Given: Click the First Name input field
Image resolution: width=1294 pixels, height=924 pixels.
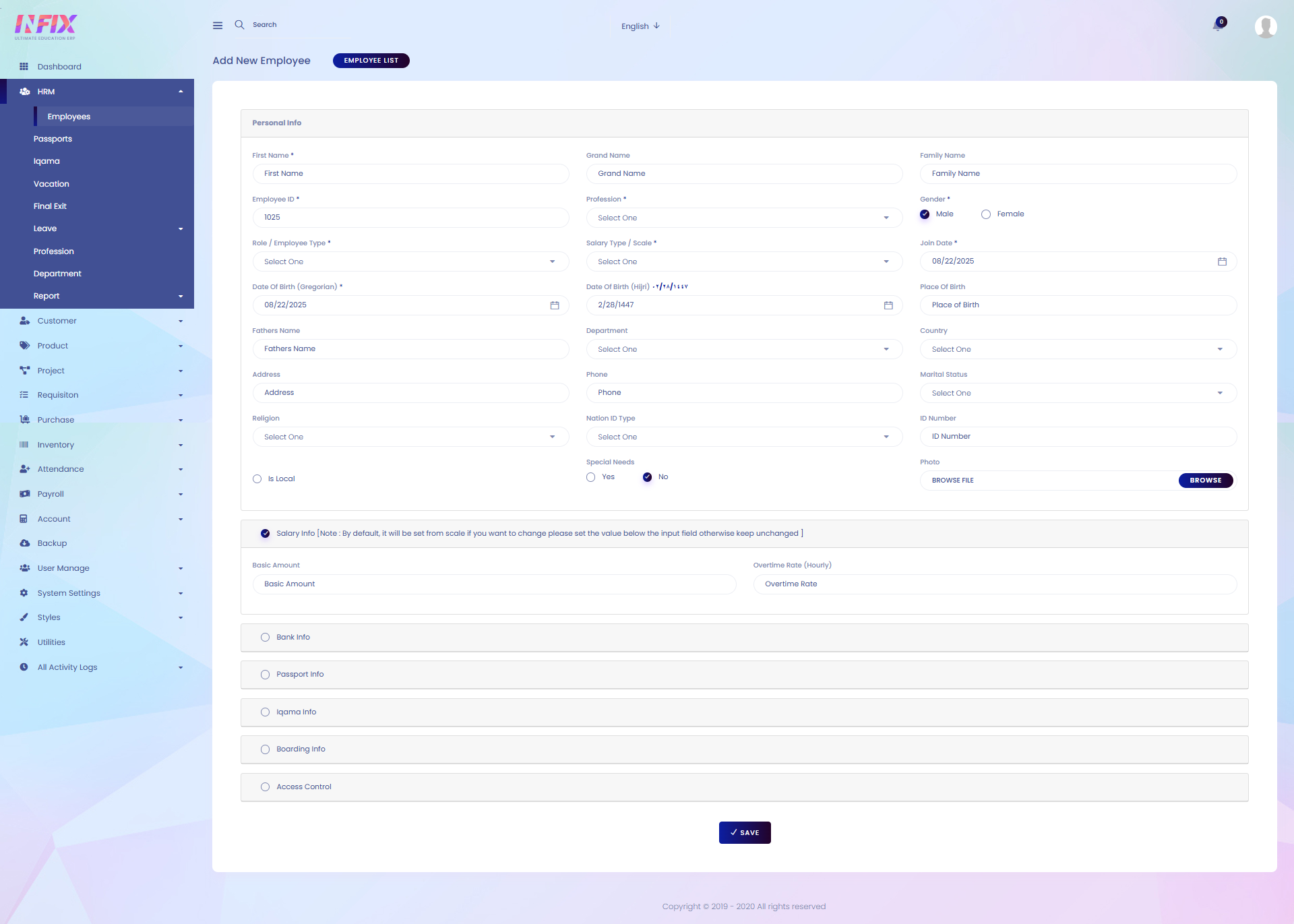Looking at the screenshot, I should [x=410, y=174].
